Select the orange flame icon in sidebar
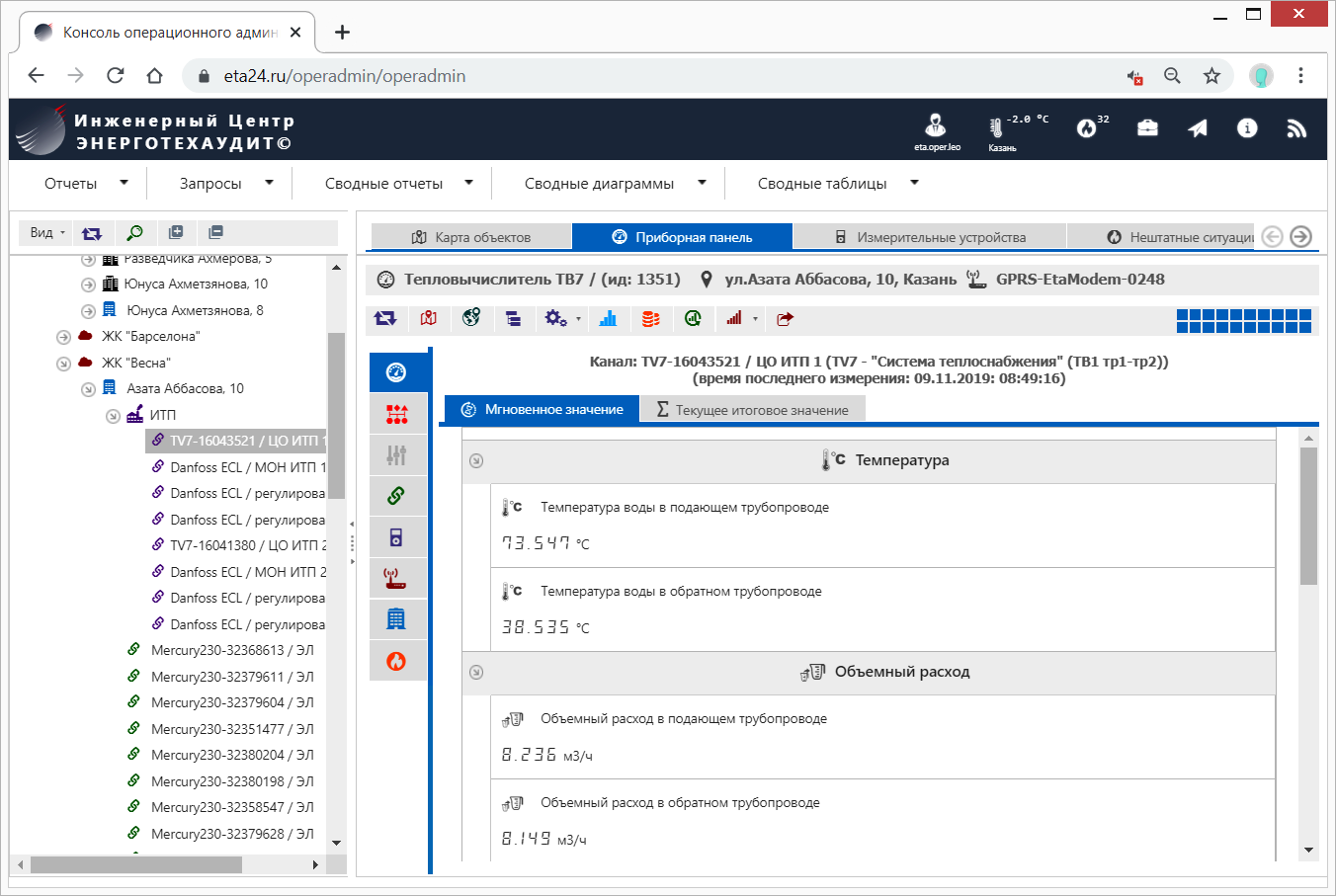The height and width of the screenshot is (896, 1336). pyautogui.click(x=396, y=661)
